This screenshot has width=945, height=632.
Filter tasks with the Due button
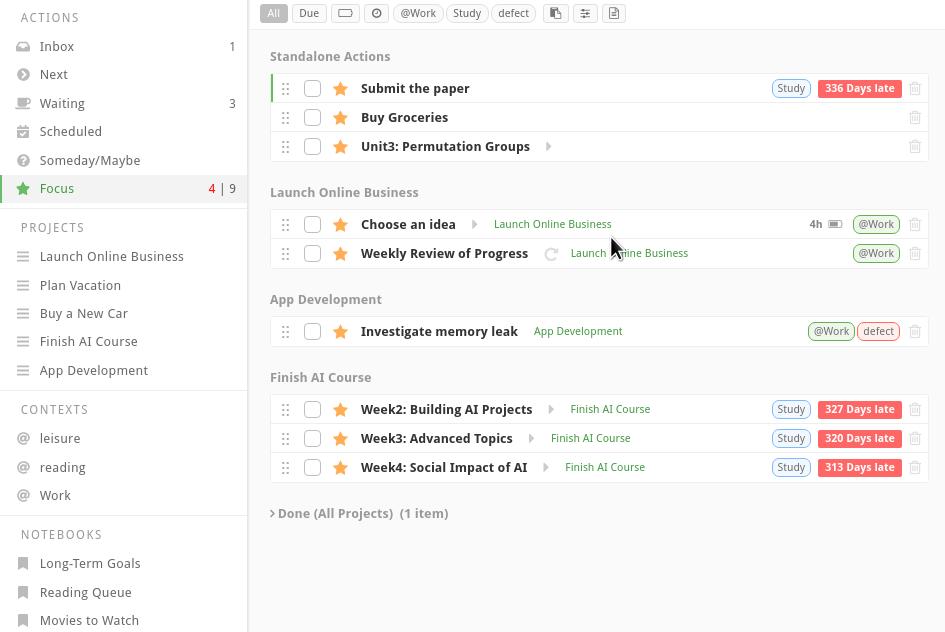[309, 13]
